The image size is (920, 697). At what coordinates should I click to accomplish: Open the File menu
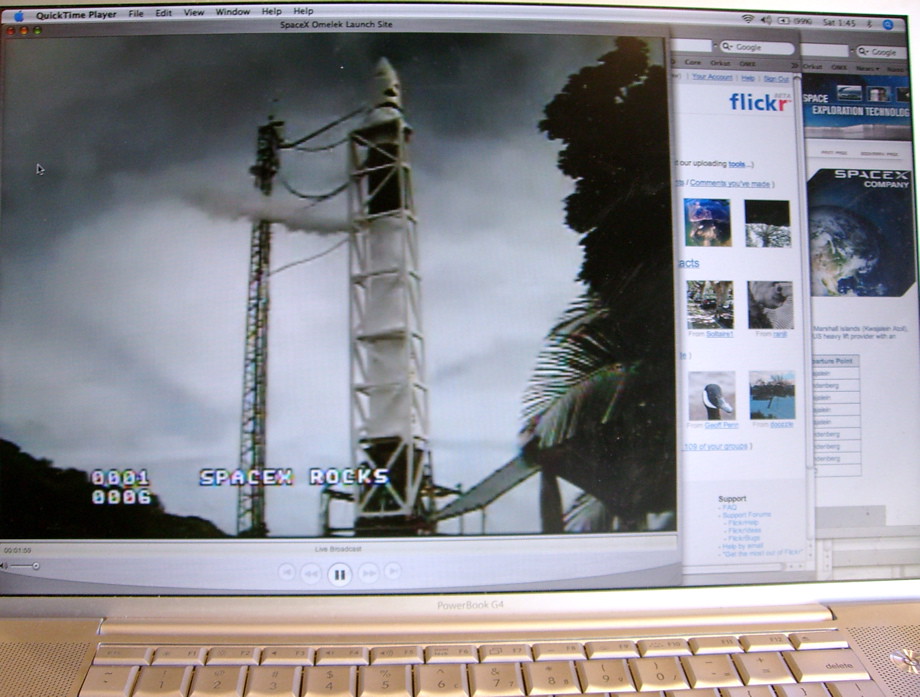(136, 13)
